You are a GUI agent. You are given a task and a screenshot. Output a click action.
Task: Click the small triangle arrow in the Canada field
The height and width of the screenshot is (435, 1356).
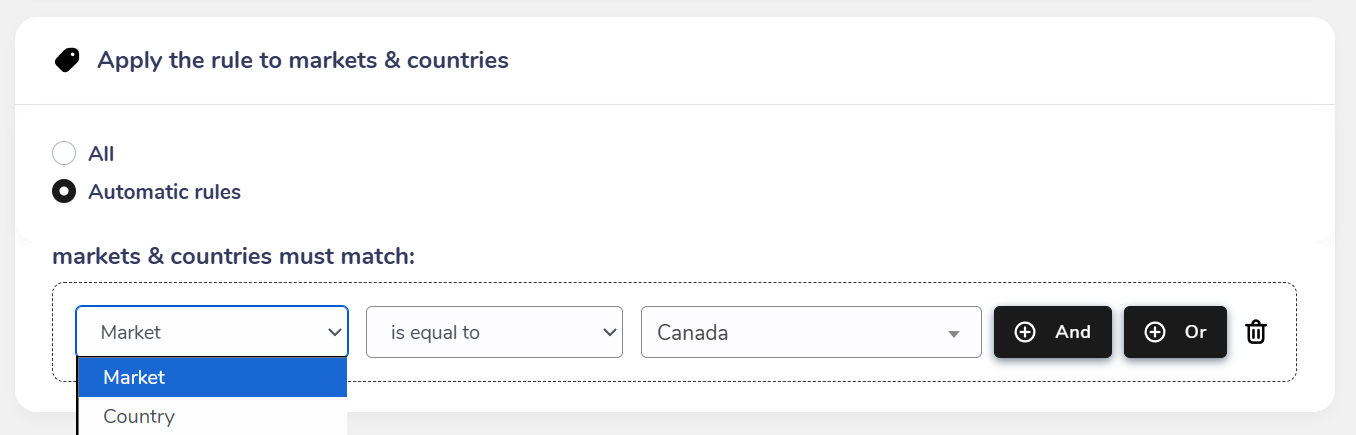(x=954, y=334)
